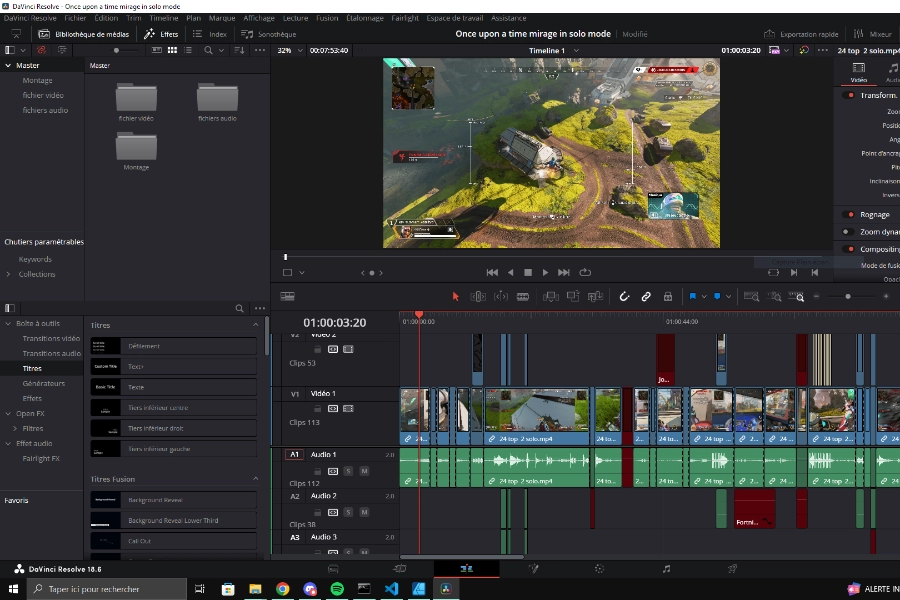Open Google Chrome from the taskbar
The image size is (900, 600).
[282, 589]
